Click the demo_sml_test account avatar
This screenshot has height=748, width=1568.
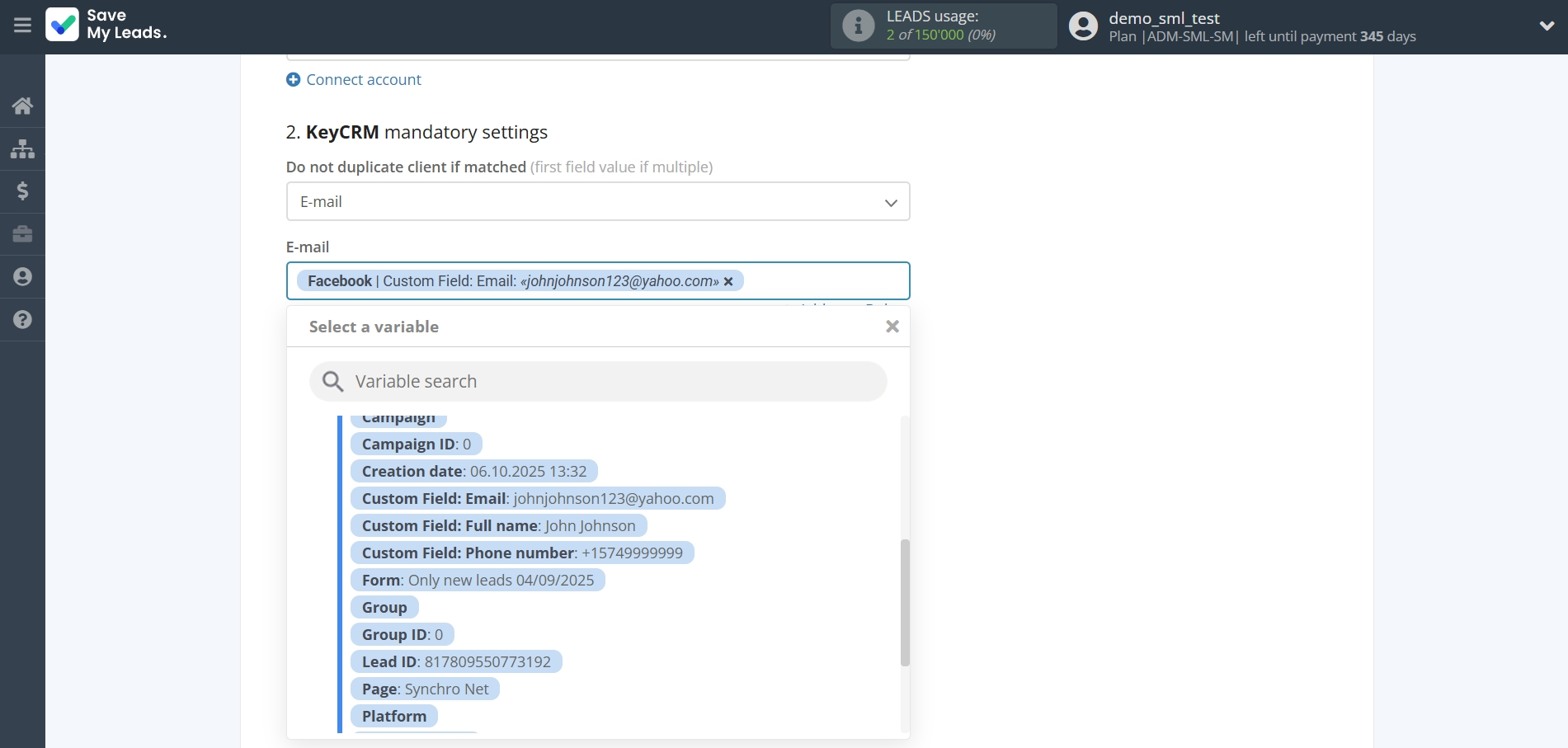pos(1082,26)
